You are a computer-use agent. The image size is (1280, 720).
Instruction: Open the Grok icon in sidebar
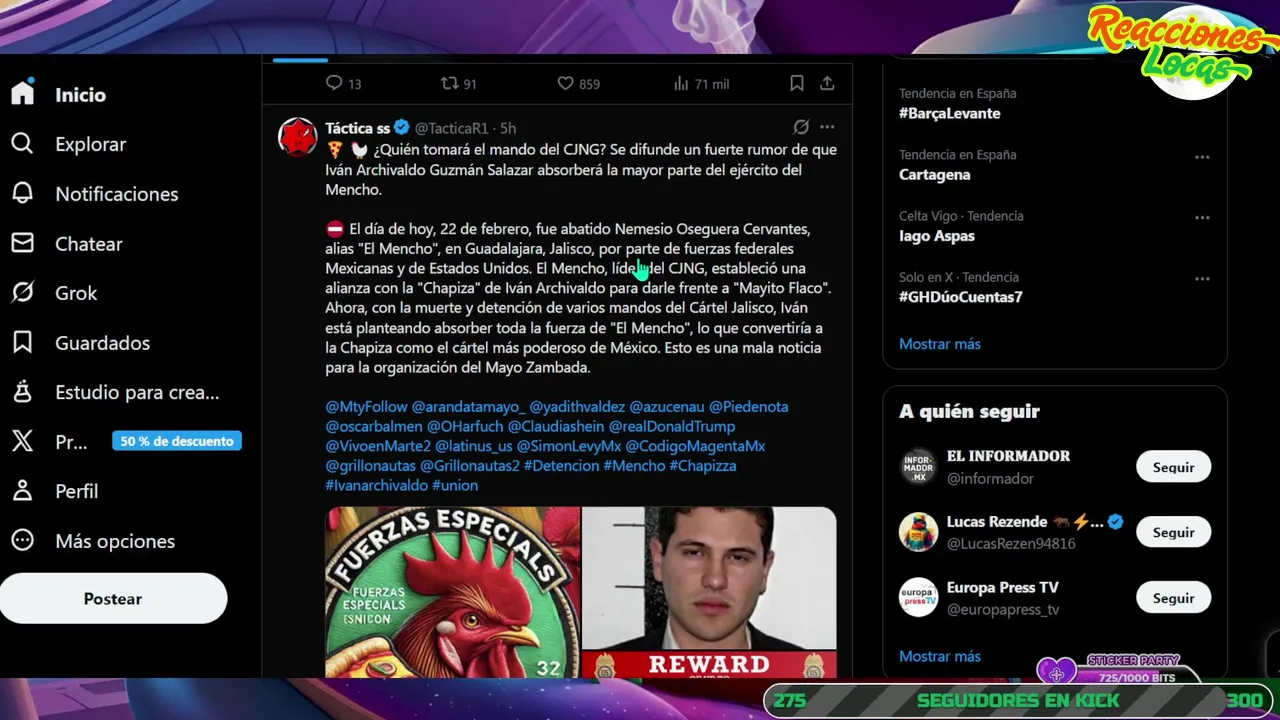point(23,292)
